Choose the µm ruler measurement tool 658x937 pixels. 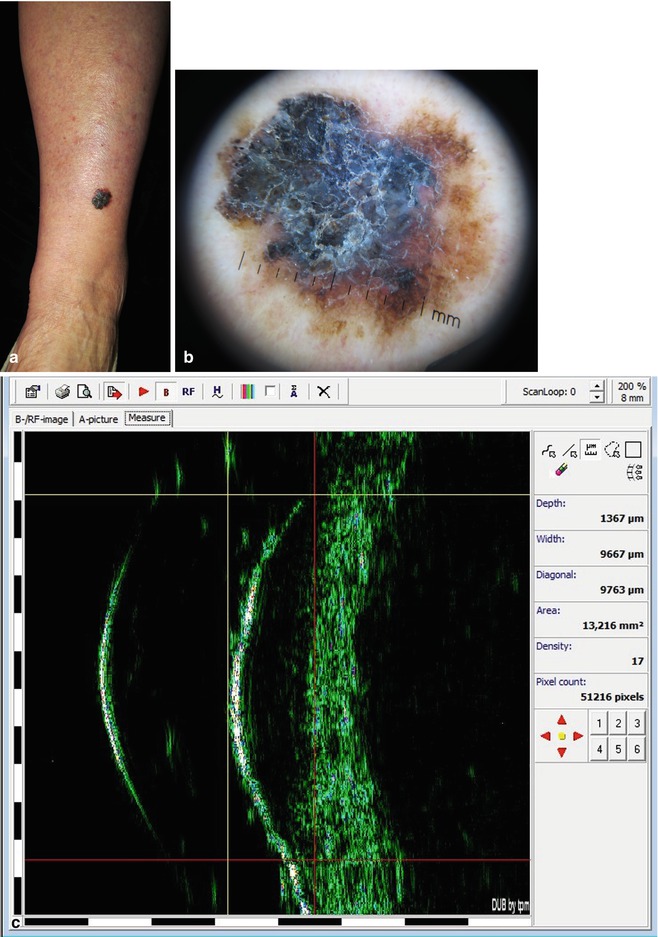[x=590, y=450]
